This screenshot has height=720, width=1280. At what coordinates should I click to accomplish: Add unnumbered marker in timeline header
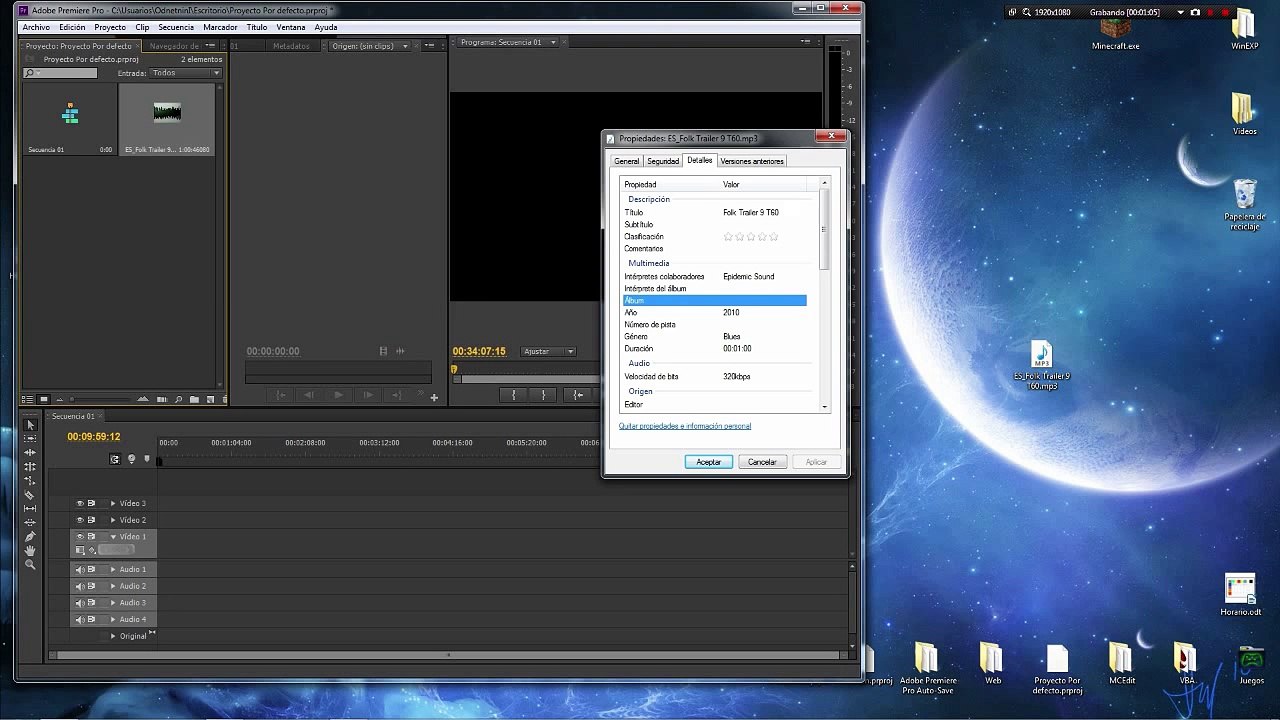coord(147,458)
